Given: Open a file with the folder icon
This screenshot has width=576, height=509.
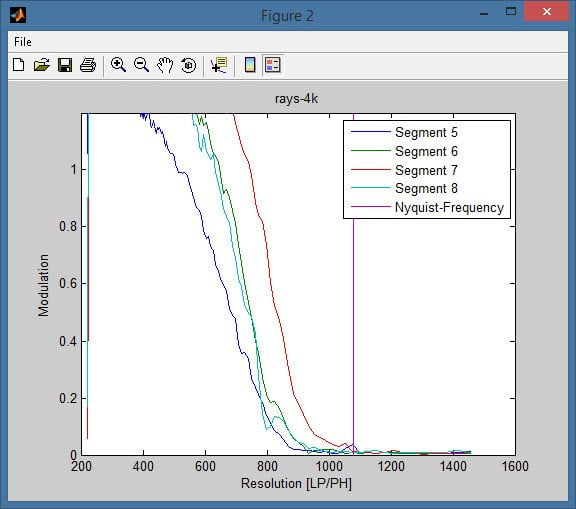Looking at the screenshot, I should coord(42,65).
